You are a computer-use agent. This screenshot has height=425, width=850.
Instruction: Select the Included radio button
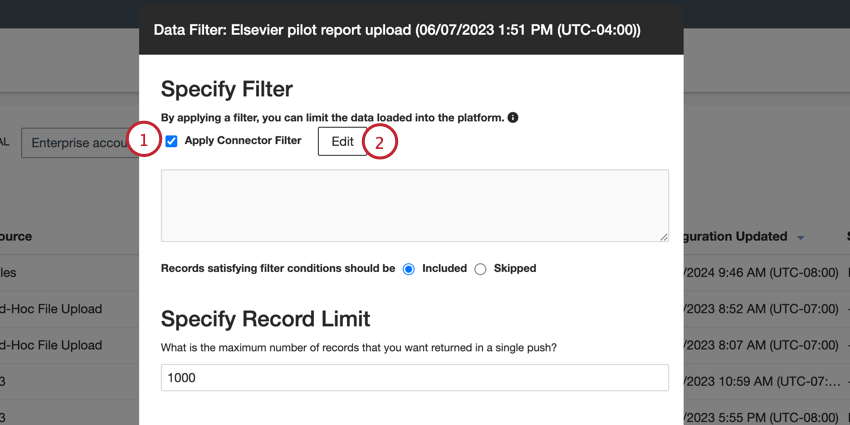point(408,269)
